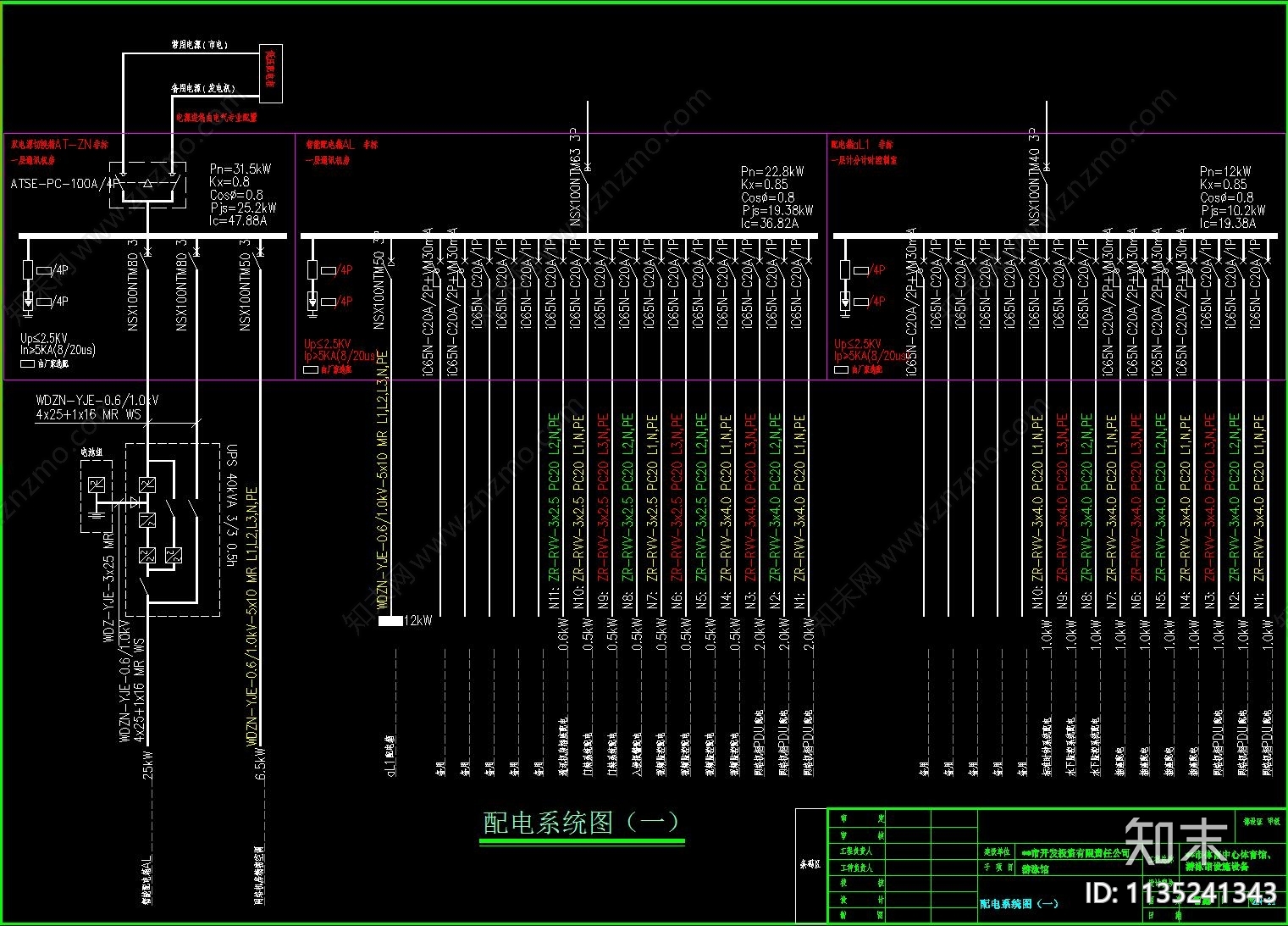Image resolution: width=1288 pixels, height=926 pixels.
Task: Click the Ic=47.88A value
Action: pos(238,220)
